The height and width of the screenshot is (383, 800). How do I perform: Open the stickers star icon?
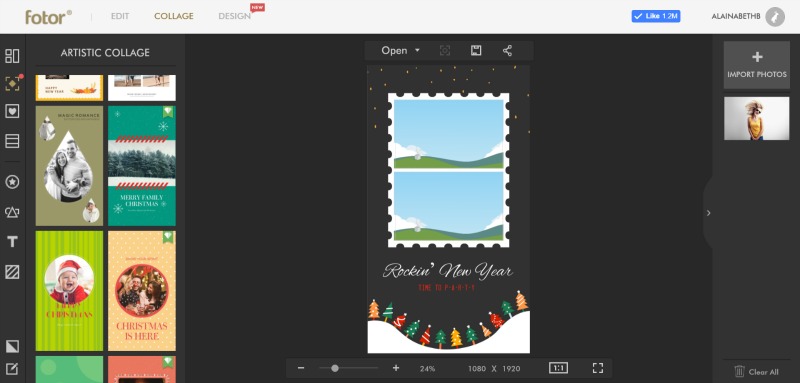point(12,182)
